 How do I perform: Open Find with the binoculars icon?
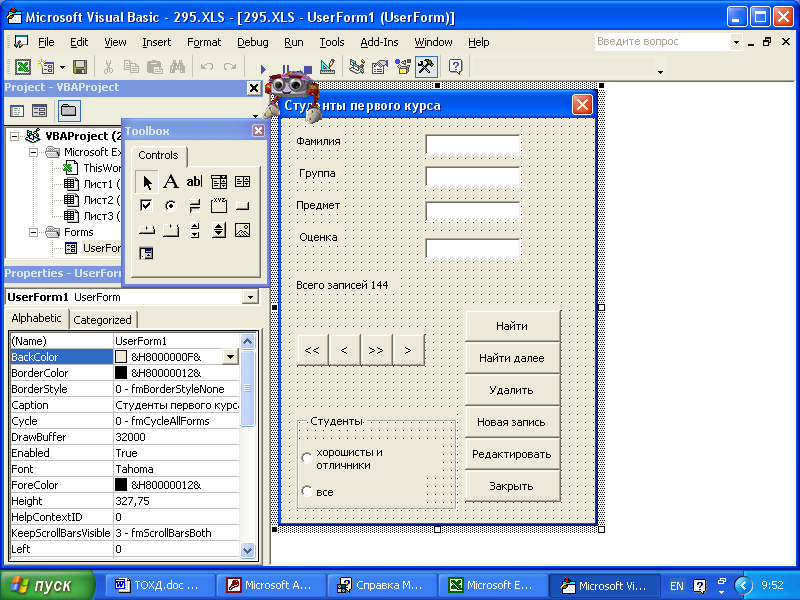click(x=177, y=66)
